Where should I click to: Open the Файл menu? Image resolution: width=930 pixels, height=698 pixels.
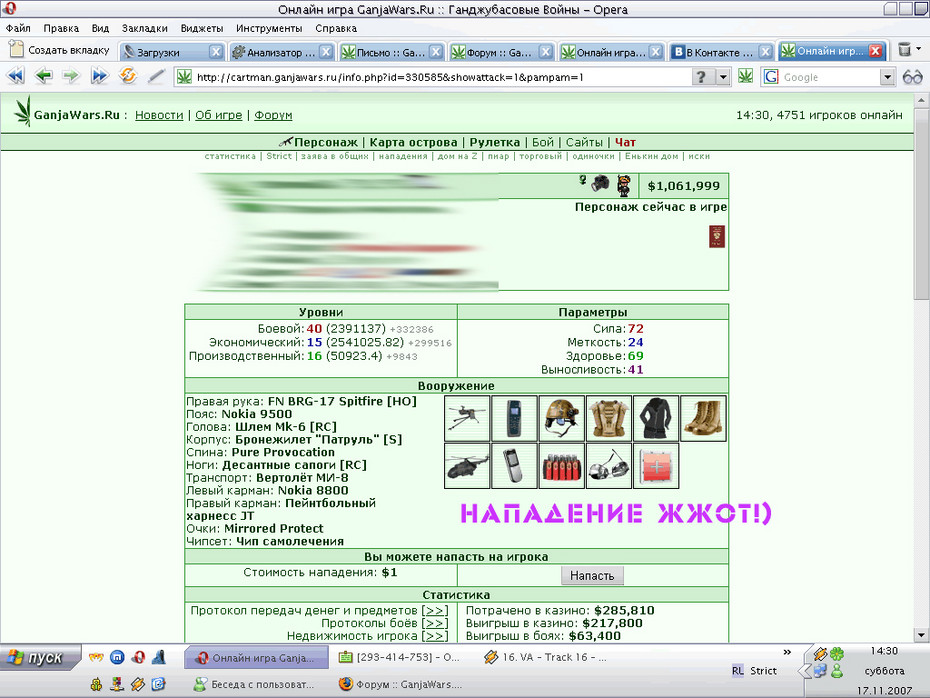click(18, 28)
